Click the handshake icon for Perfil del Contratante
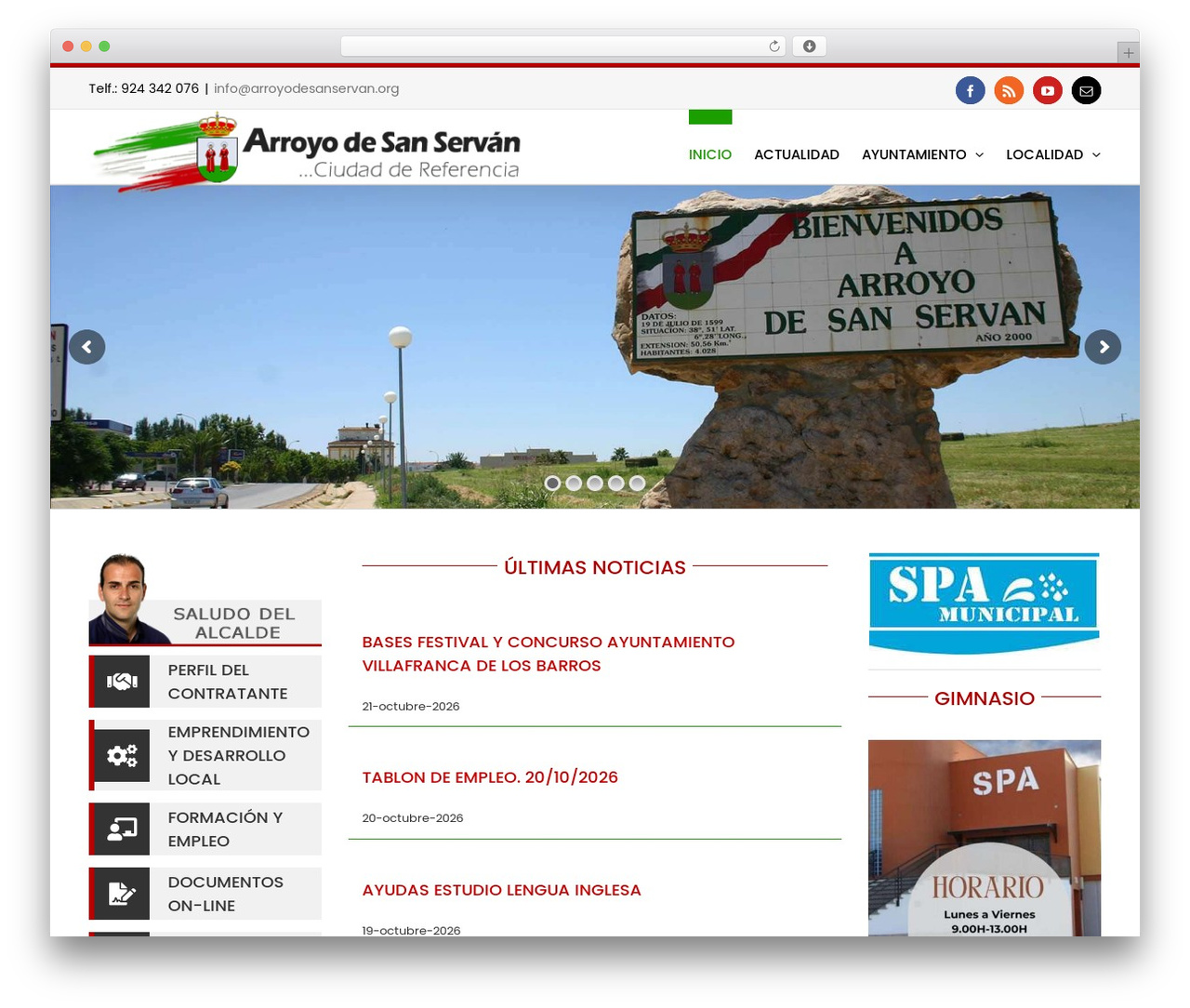 122,682
